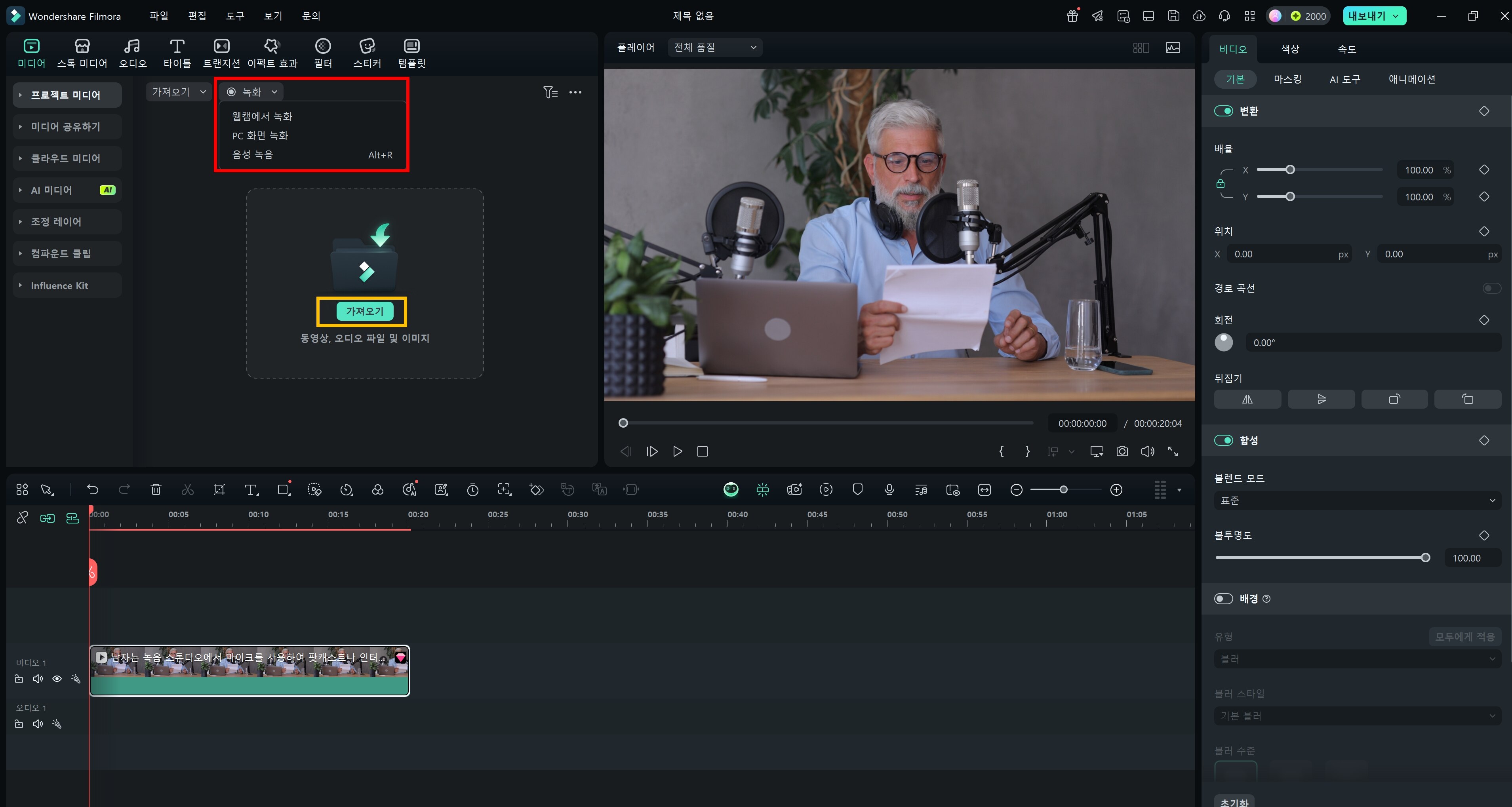Image resolution: width=1512 pixels, height=807 pixels.
Task: Click the 불투명도 opacity slider handle
Action: [x=1425, y=558]
